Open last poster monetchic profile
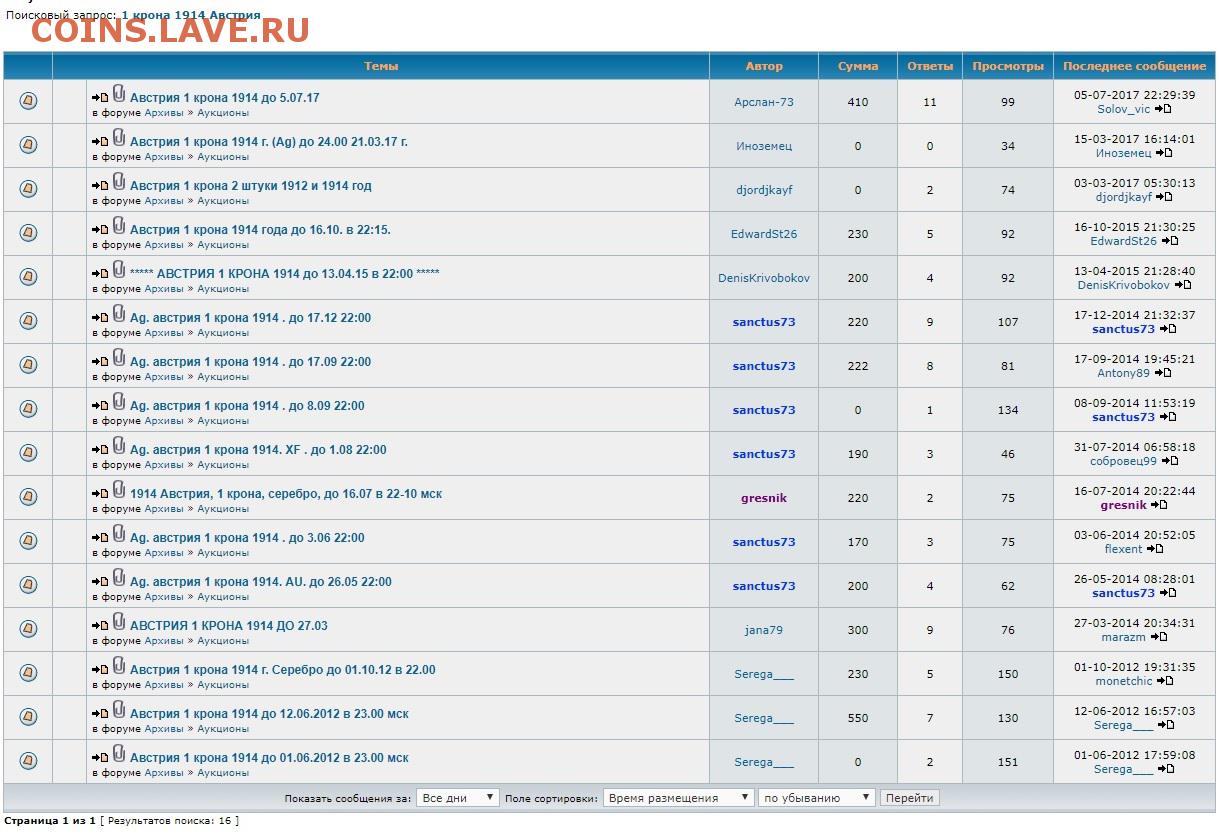1219x840 pixels. tap(1124, 681)
